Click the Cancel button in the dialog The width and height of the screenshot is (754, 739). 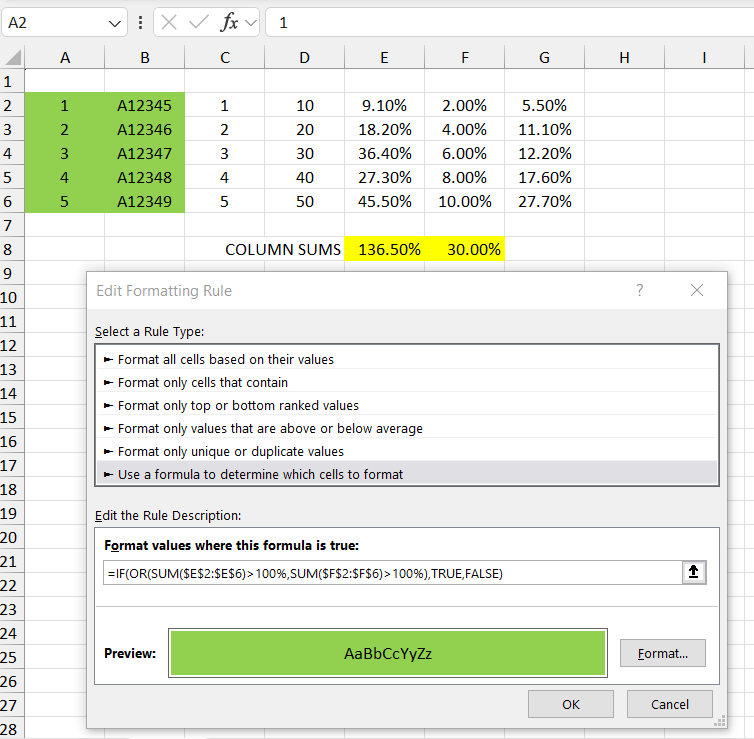tap(670, 704)
